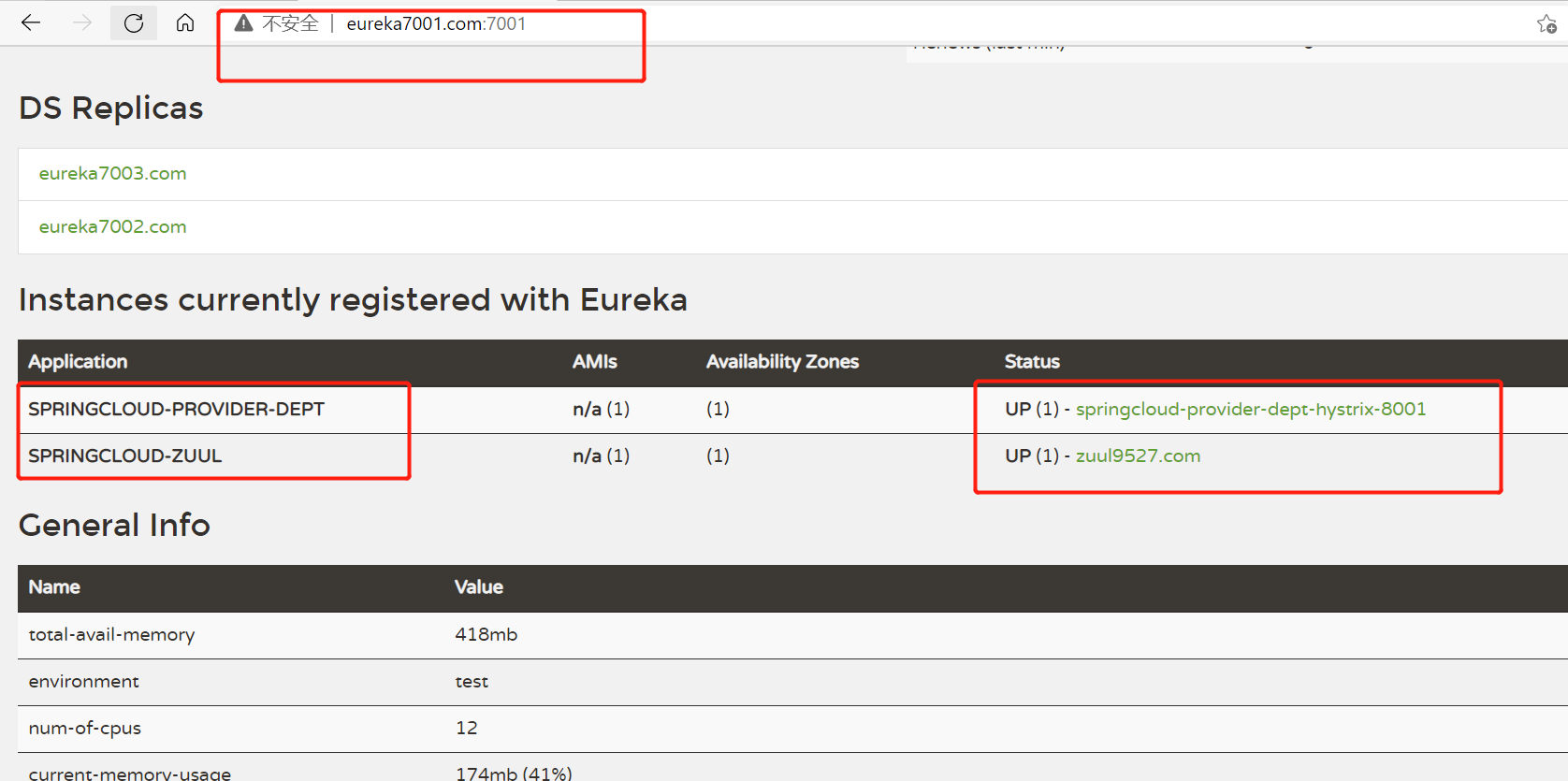The image size is (1568, 781).
Task: Add page to favorites star icon
Action: (1546, 24)
